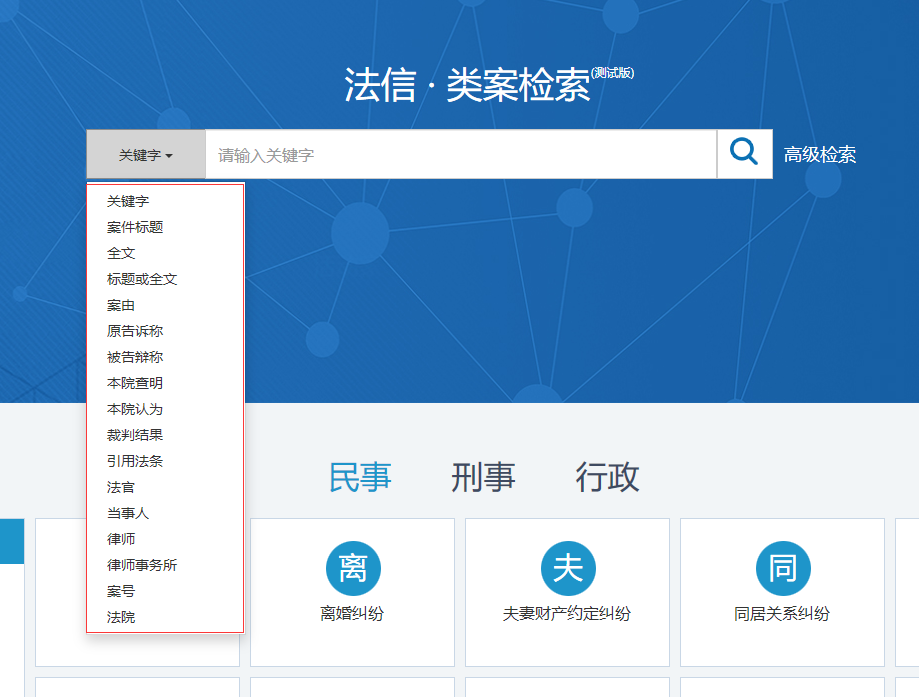The image size is (919, 697).
Task: Pick 案号 in the search type list
Action: pos(121,591)
